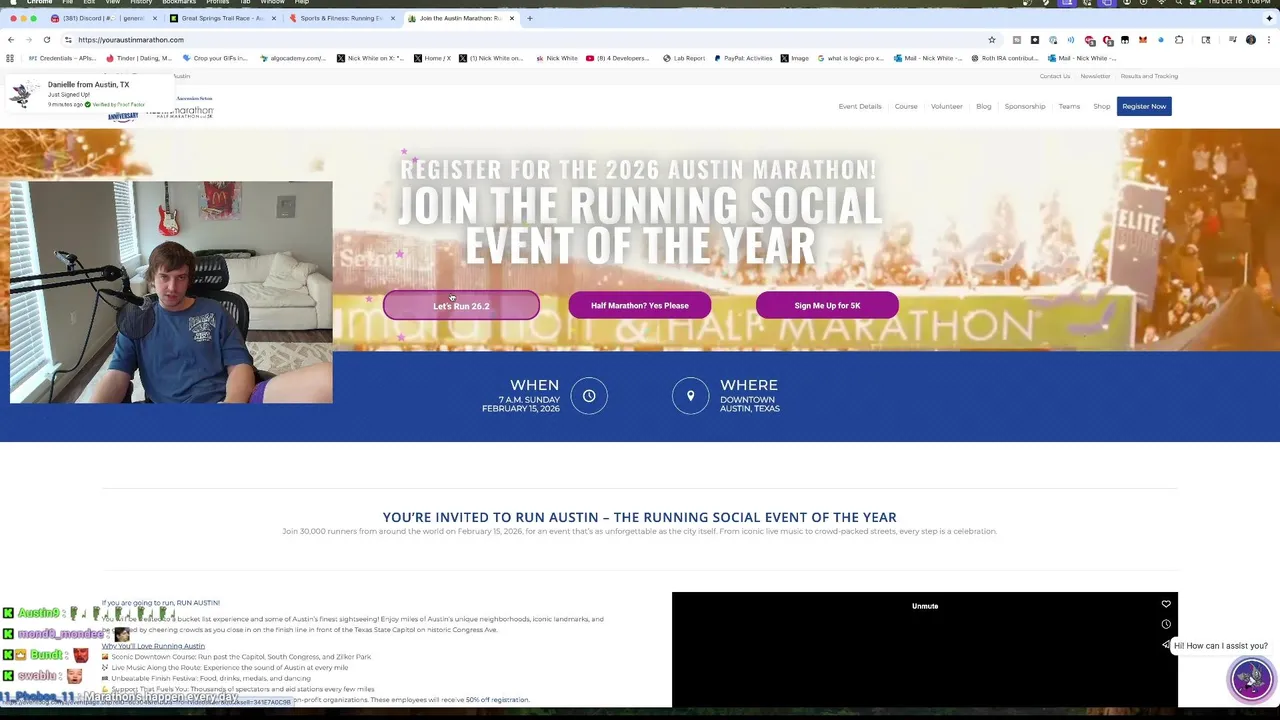The width and height of the screenshot is (1280, 720).
Task: Click the clock icon beside WHEN
Action: click(x=589, y=396)
